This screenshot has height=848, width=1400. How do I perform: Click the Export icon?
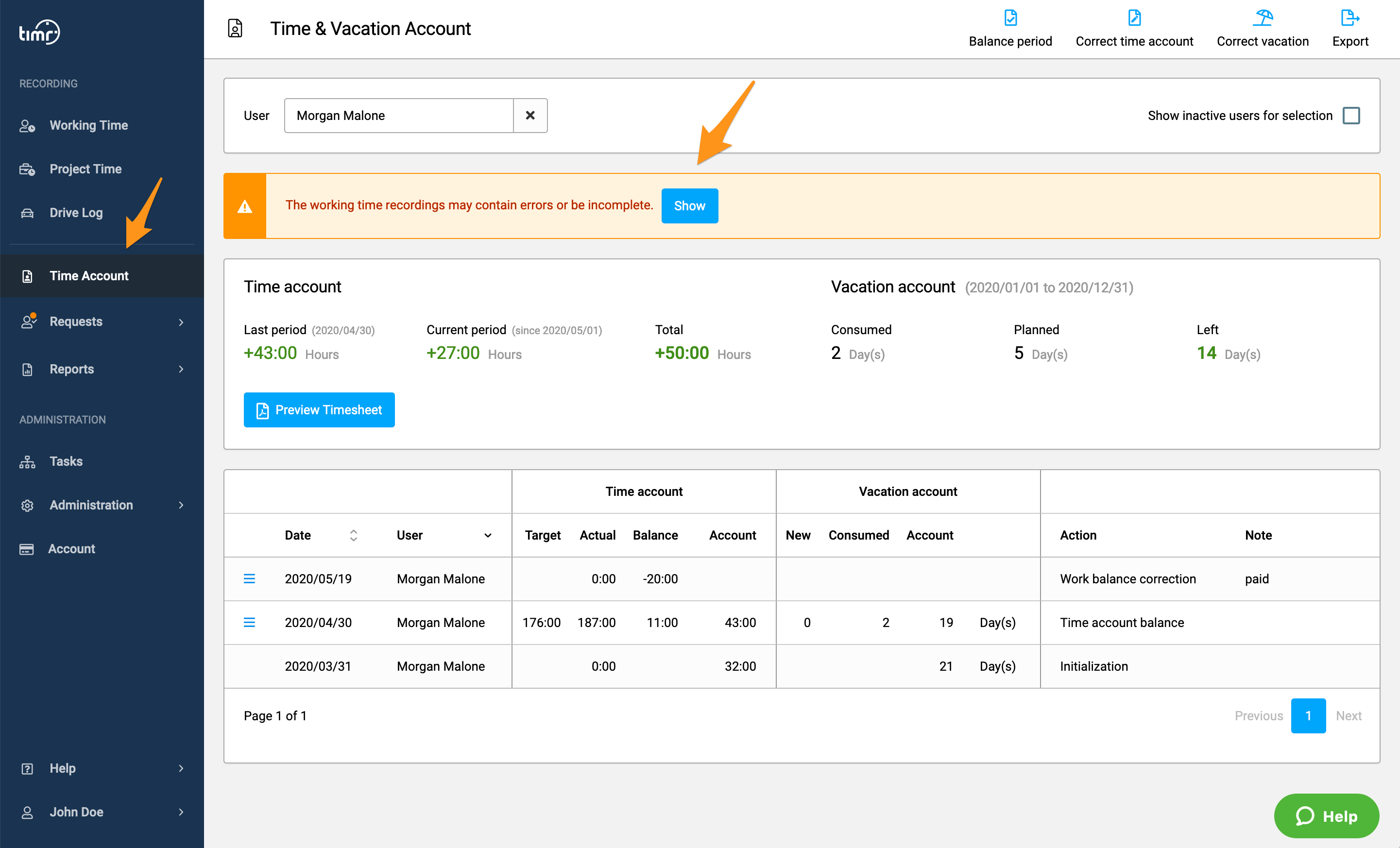point(1350,18)
